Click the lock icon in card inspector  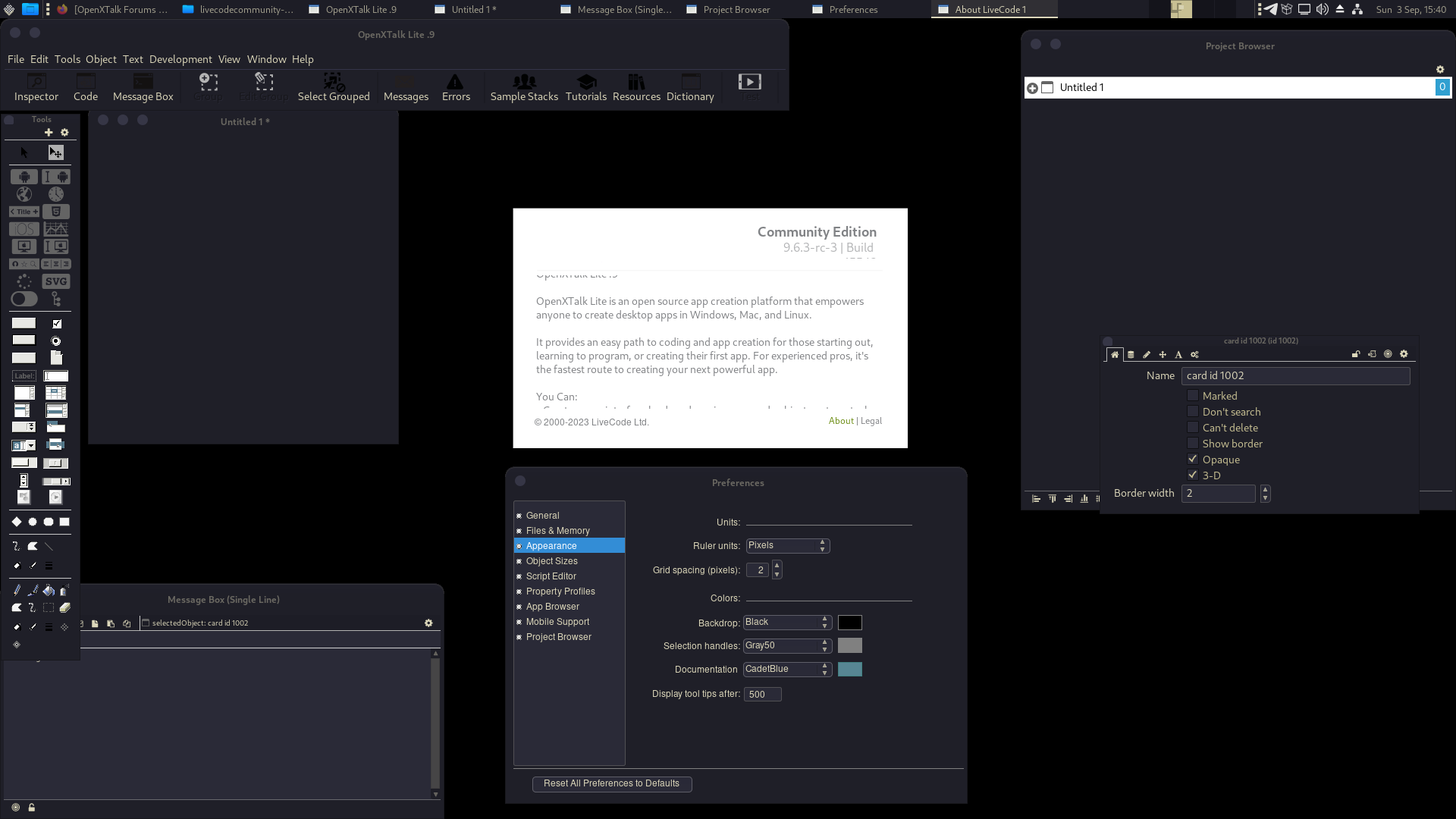pos(1356,354)
